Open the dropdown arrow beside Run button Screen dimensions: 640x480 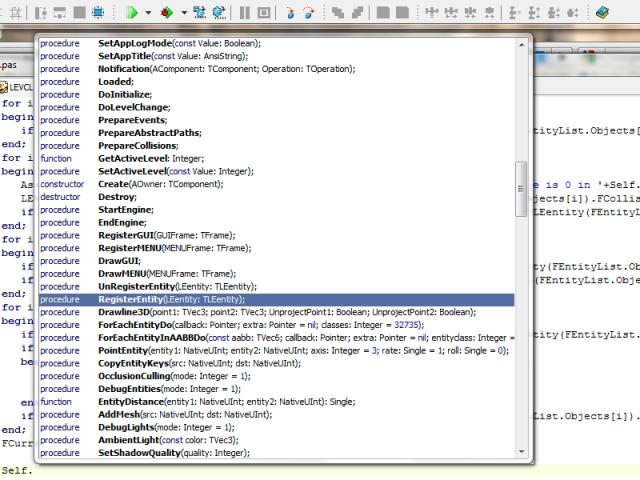[148, 13]
